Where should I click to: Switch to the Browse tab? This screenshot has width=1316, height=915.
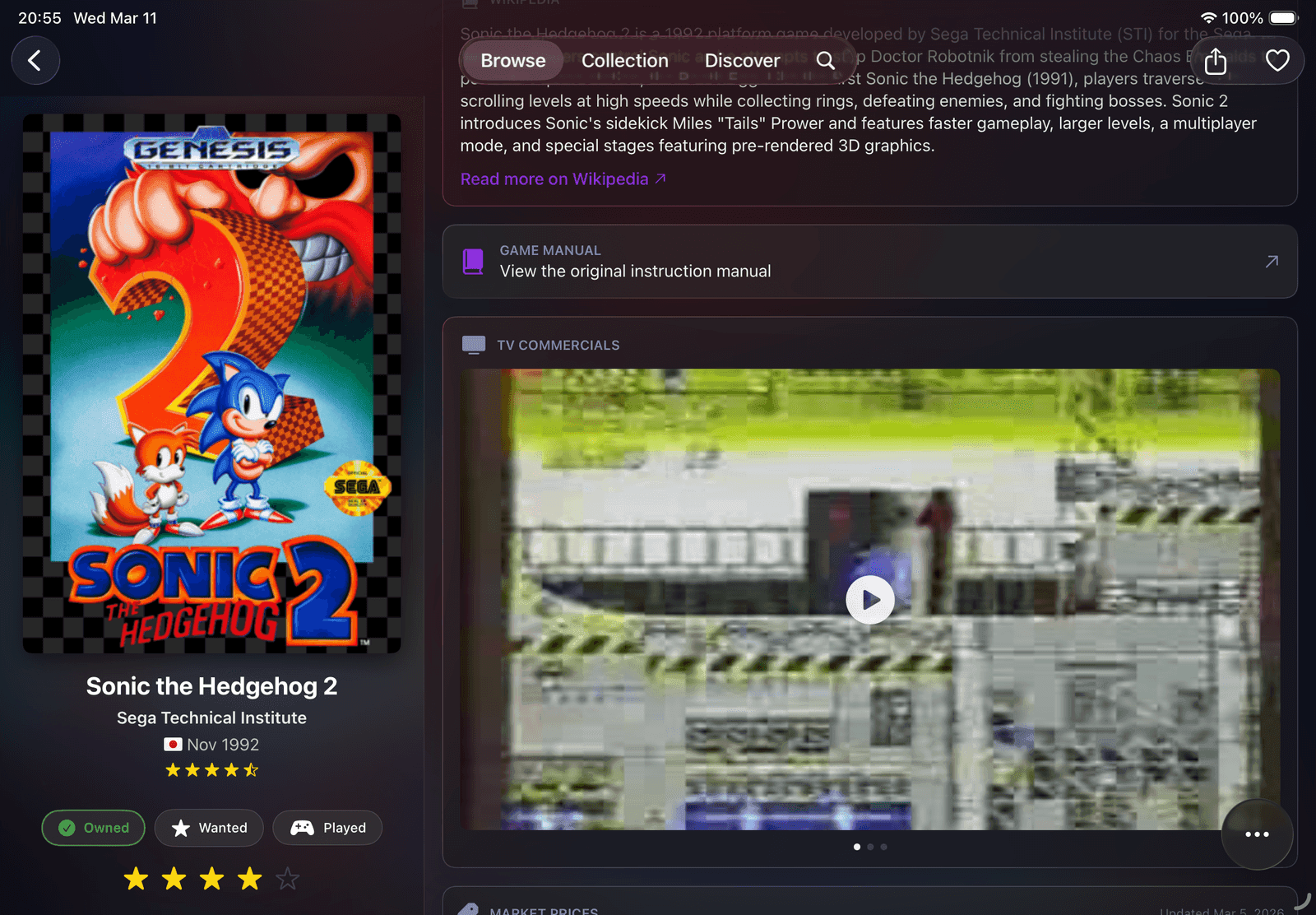pyautogui.click(x=513, y=61)
